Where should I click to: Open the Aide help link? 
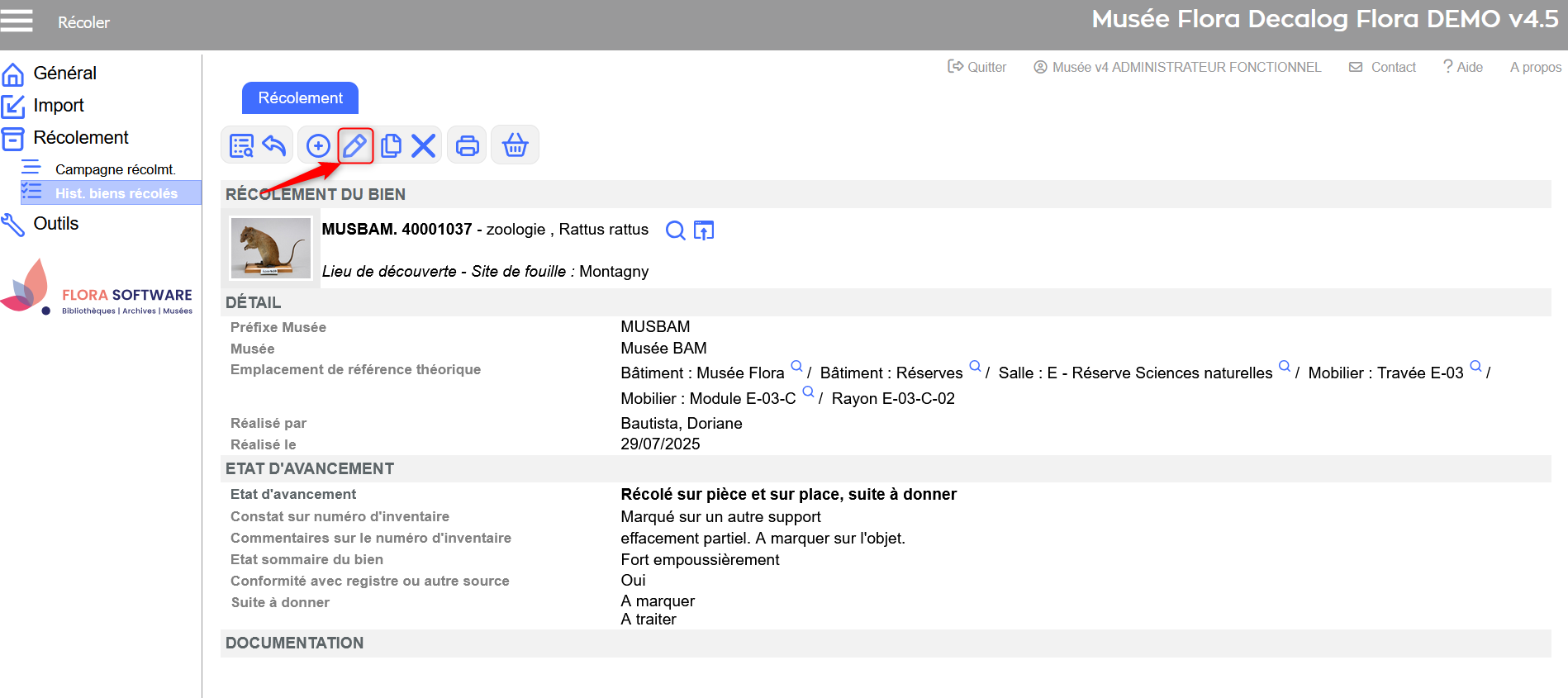(x=1463, y=67)
